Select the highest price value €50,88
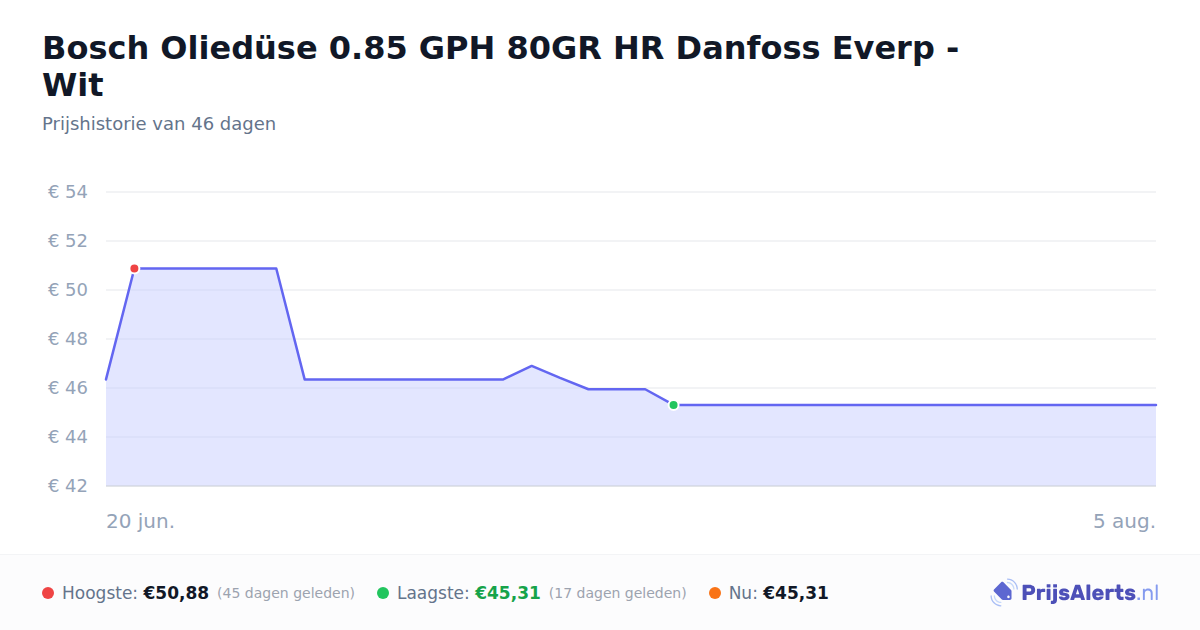Screen dimensions: 1200x630 point(176,593)
